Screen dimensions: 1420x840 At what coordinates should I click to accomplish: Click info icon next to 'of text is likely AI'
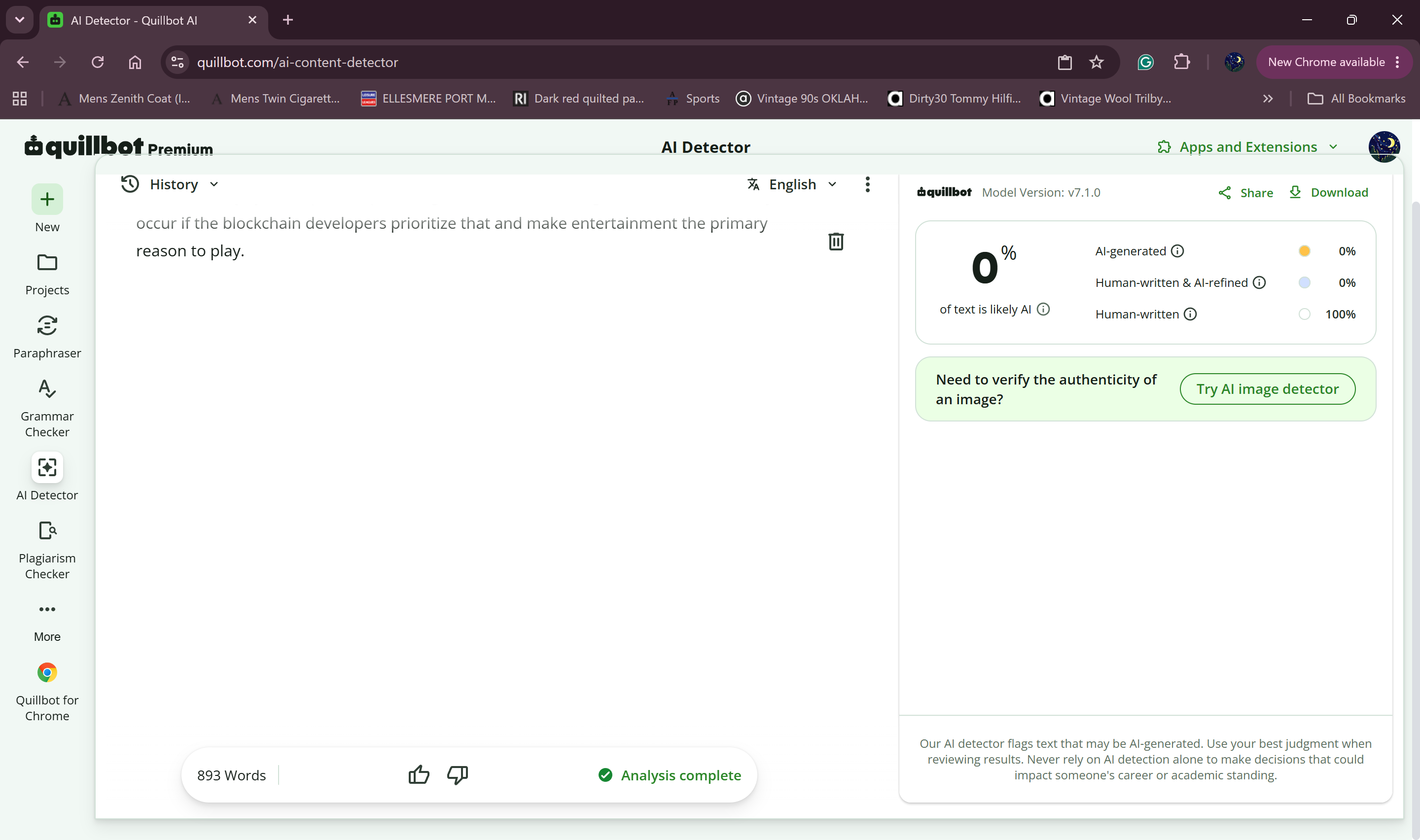click(1043, 309)
